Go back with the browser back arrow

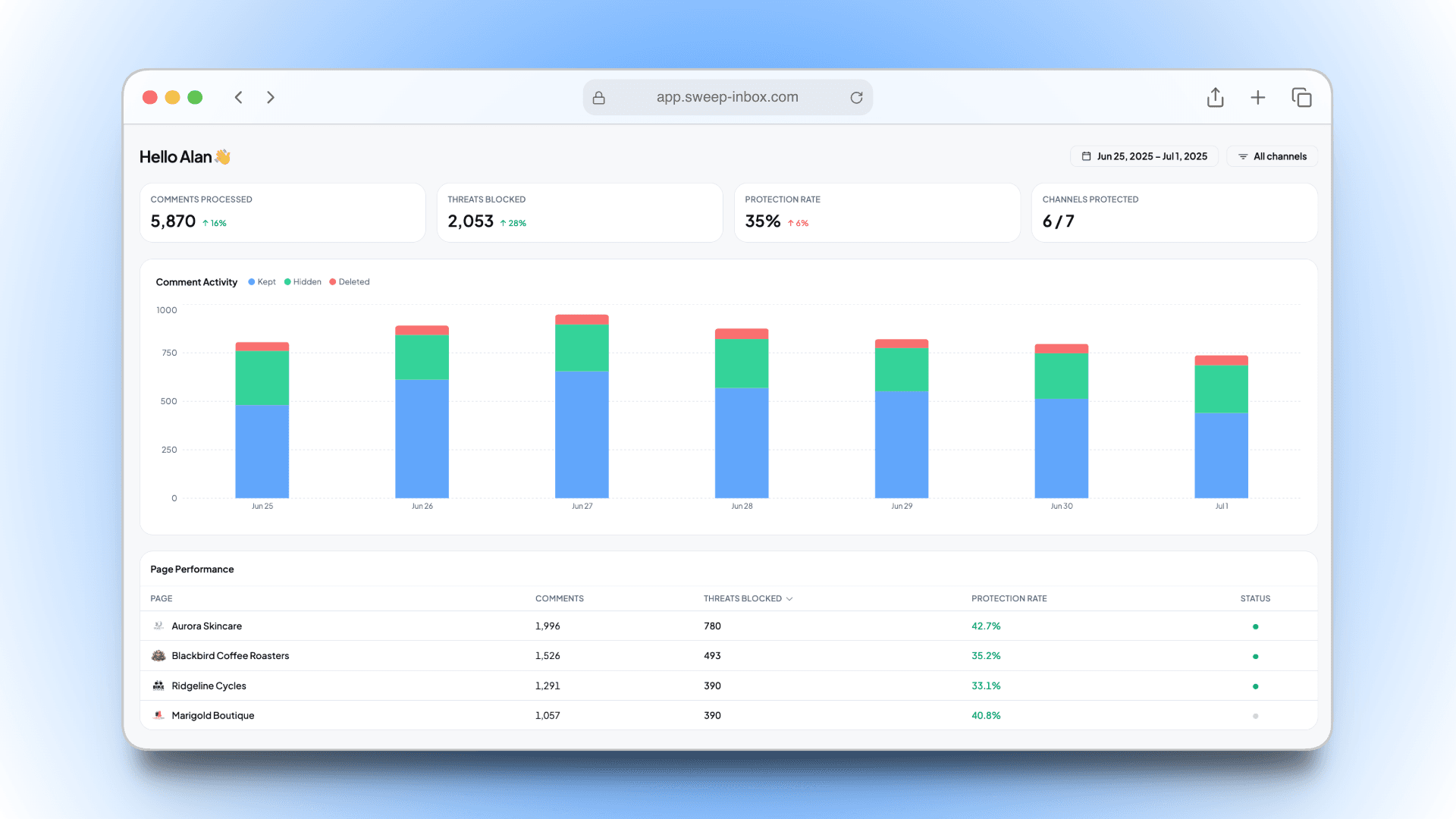click(x=238, y=97)
